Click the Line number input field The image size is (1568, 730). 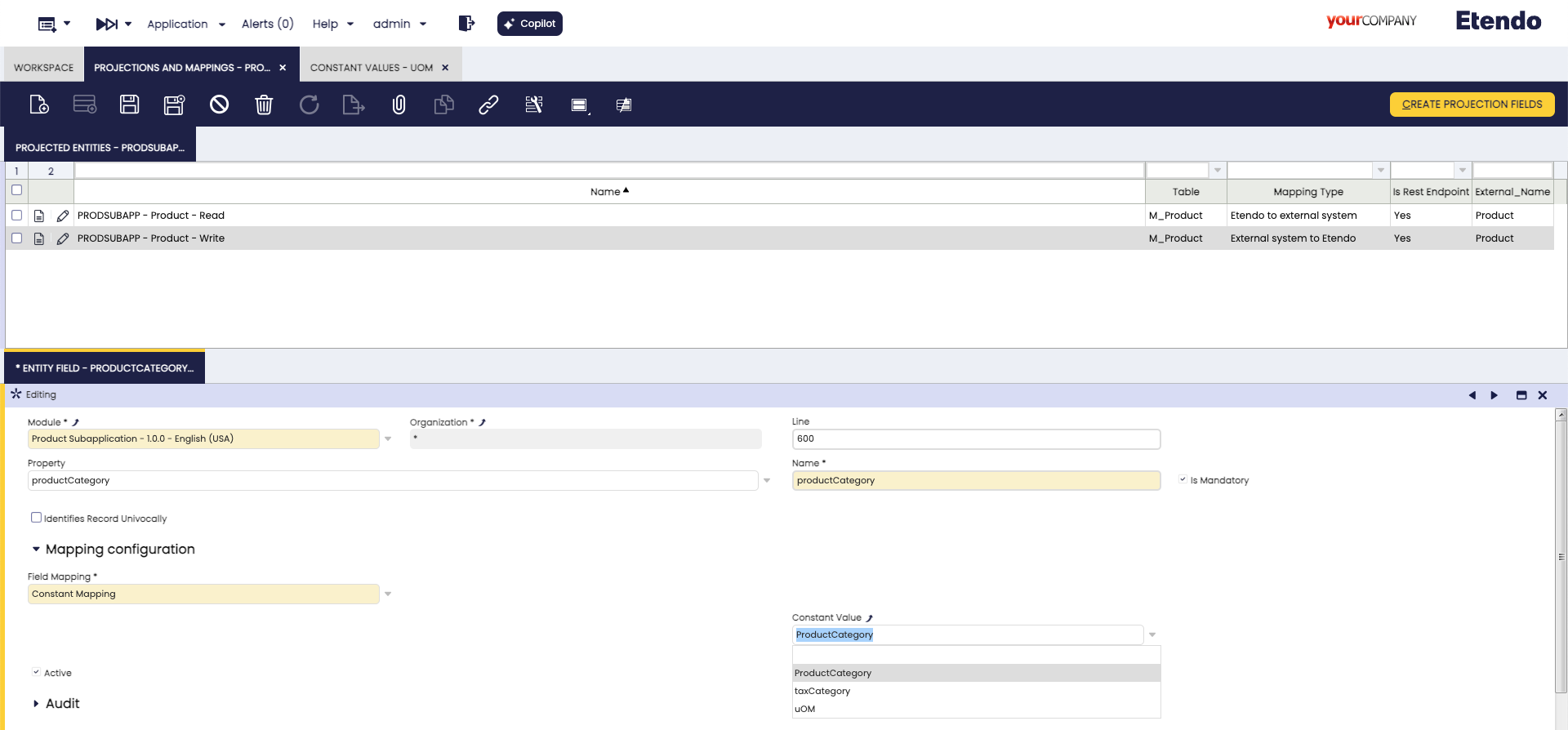tap(976, 439)
